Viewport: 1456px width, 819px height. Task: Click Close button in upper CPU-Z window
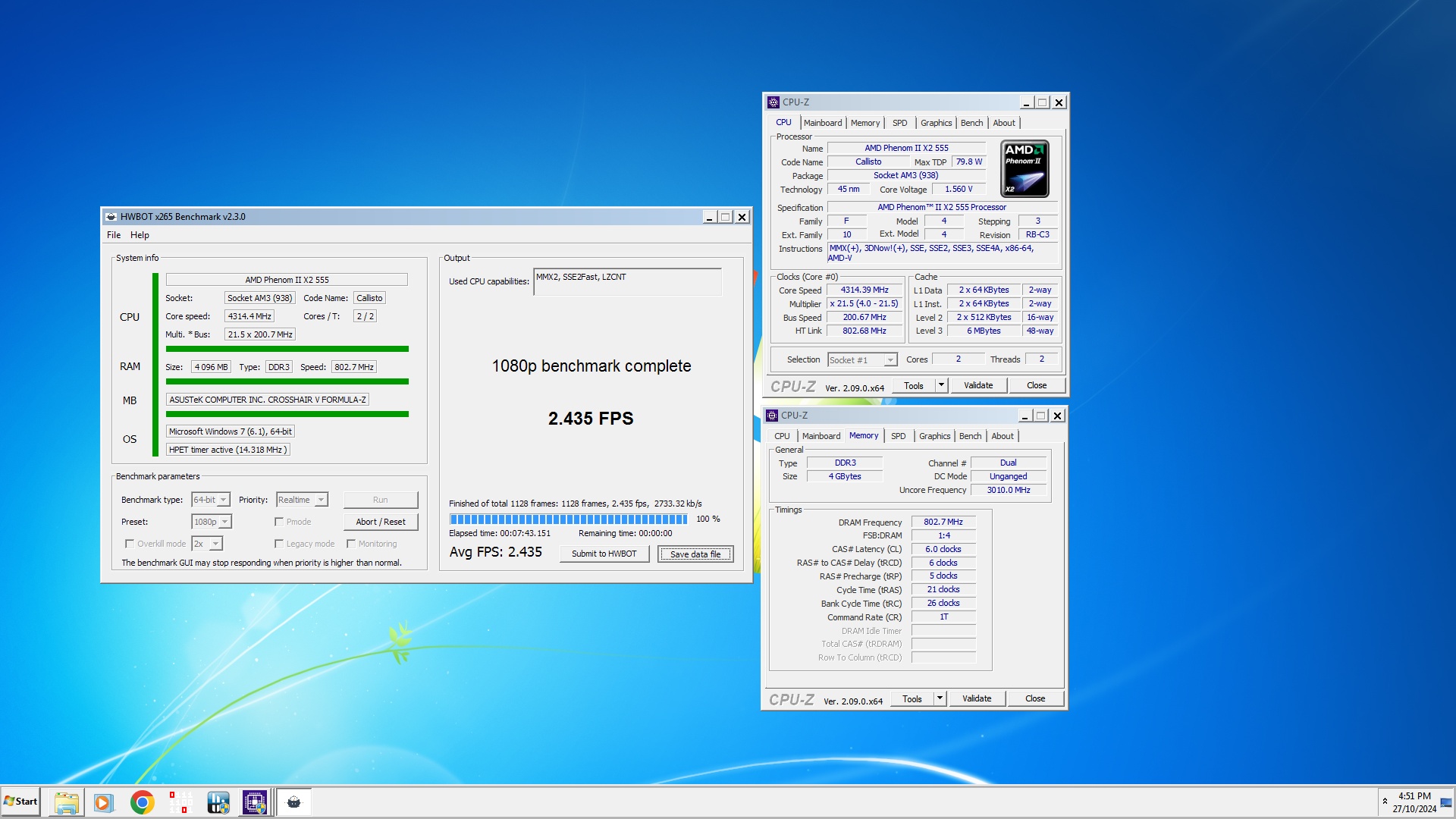click(x=1037, y=385)
